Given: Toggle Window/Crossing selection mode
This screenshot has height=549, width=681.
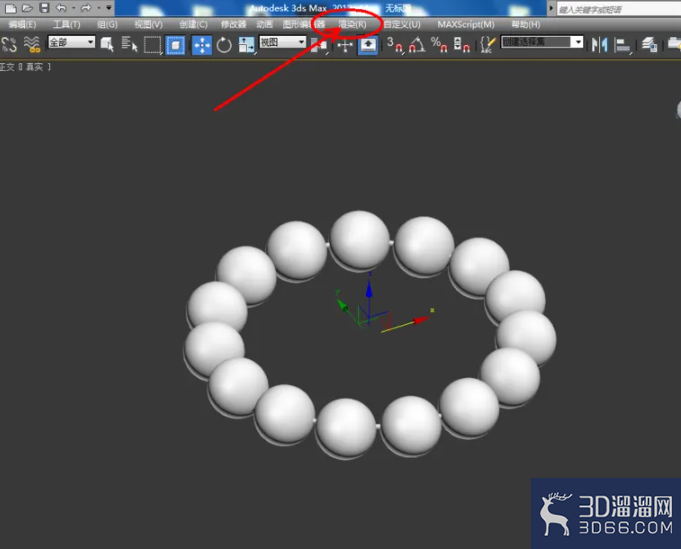Looking at the screenshot, I should click(175, 45).
